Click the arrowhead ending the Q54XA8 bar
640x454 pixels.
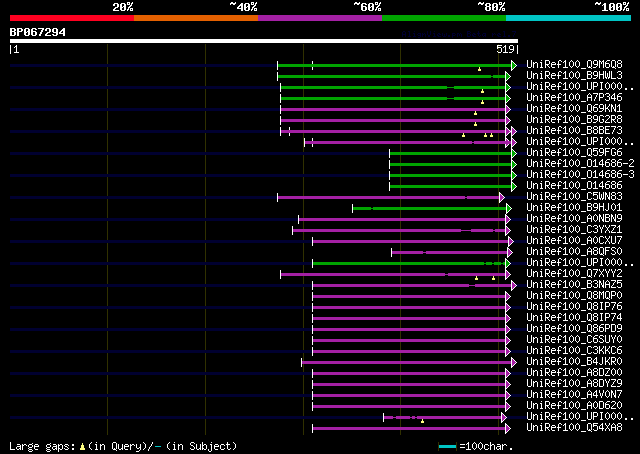(508, 428)
